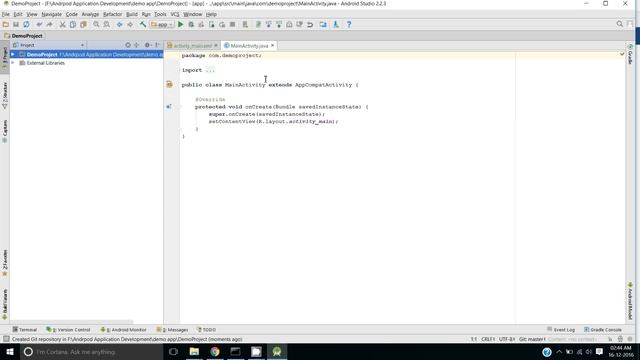The width and height of the screenshot is (640, 360).
Task: Open the Build menu
Action: click(131, 14)
